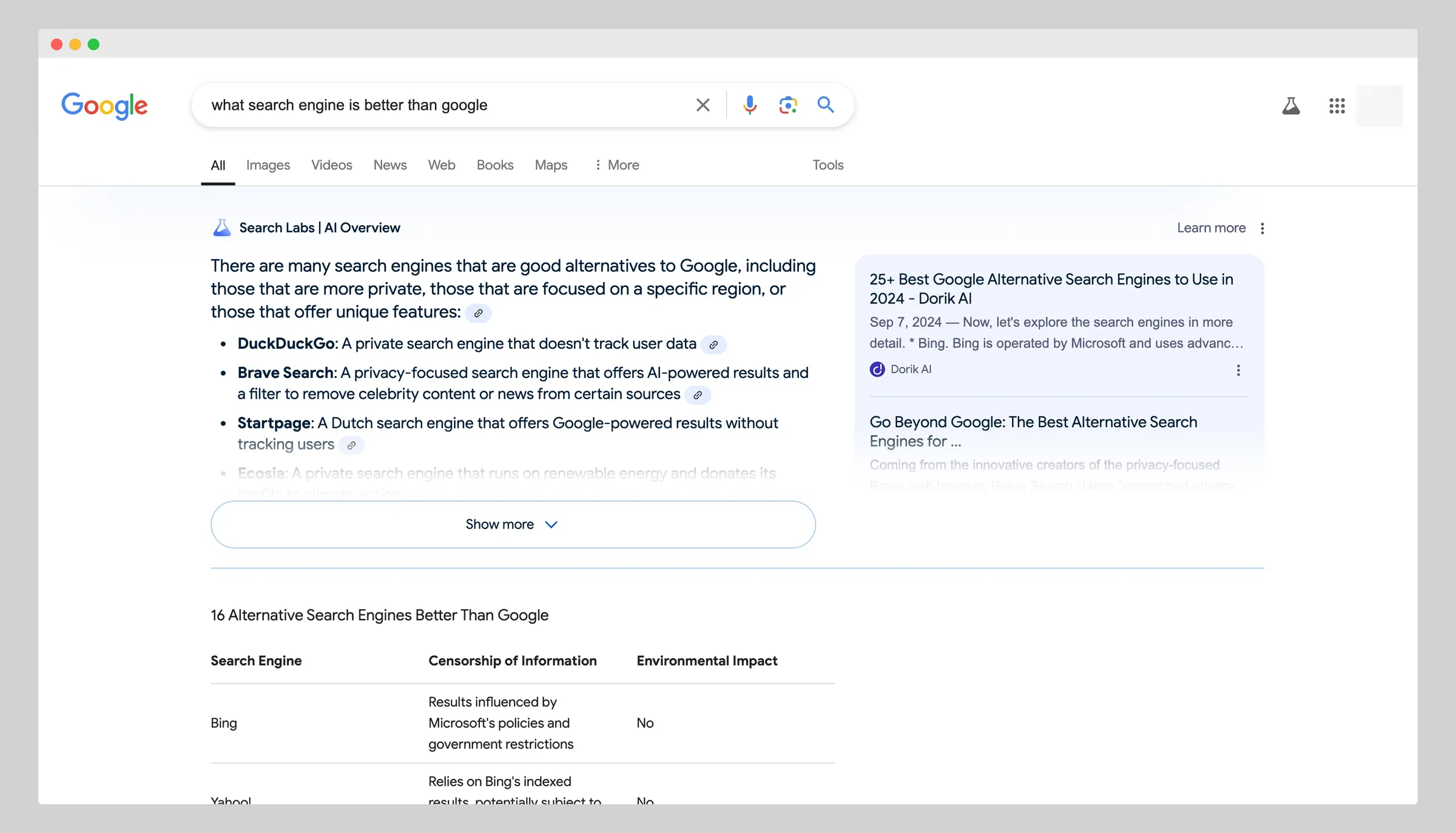Open the three-dot menu on the Dorik AI card
Screen dimensions: 1456x833
(1238, 370)
